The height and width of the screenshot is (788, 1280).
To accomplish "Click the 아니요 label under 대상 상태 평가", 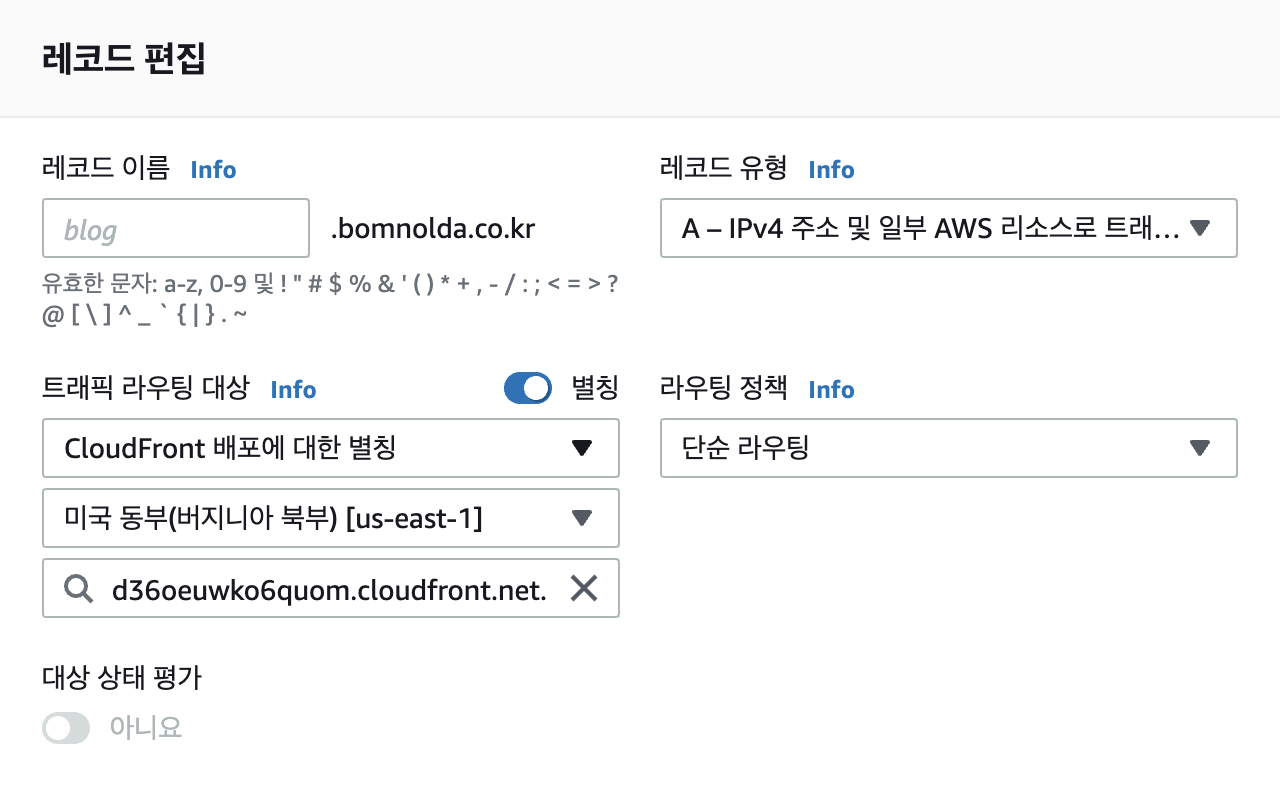I will point(146,727).
